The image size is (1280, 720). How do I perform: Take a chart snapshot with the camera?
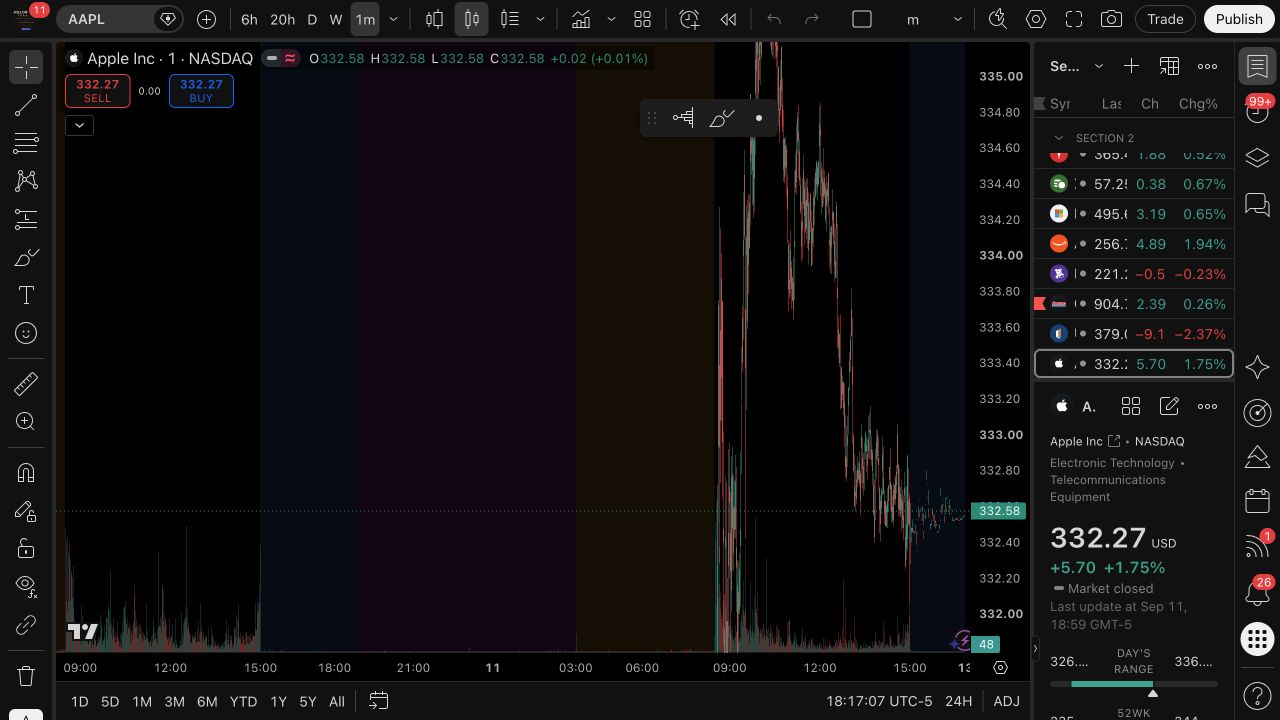1111,19
